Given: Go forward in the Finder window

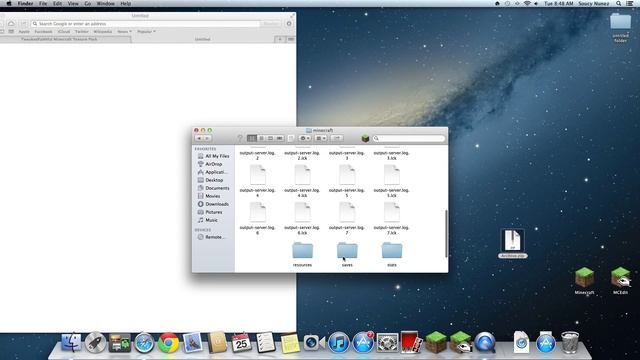Looking at the screenshot, I should pyautogui.click(x=207, y=138).
